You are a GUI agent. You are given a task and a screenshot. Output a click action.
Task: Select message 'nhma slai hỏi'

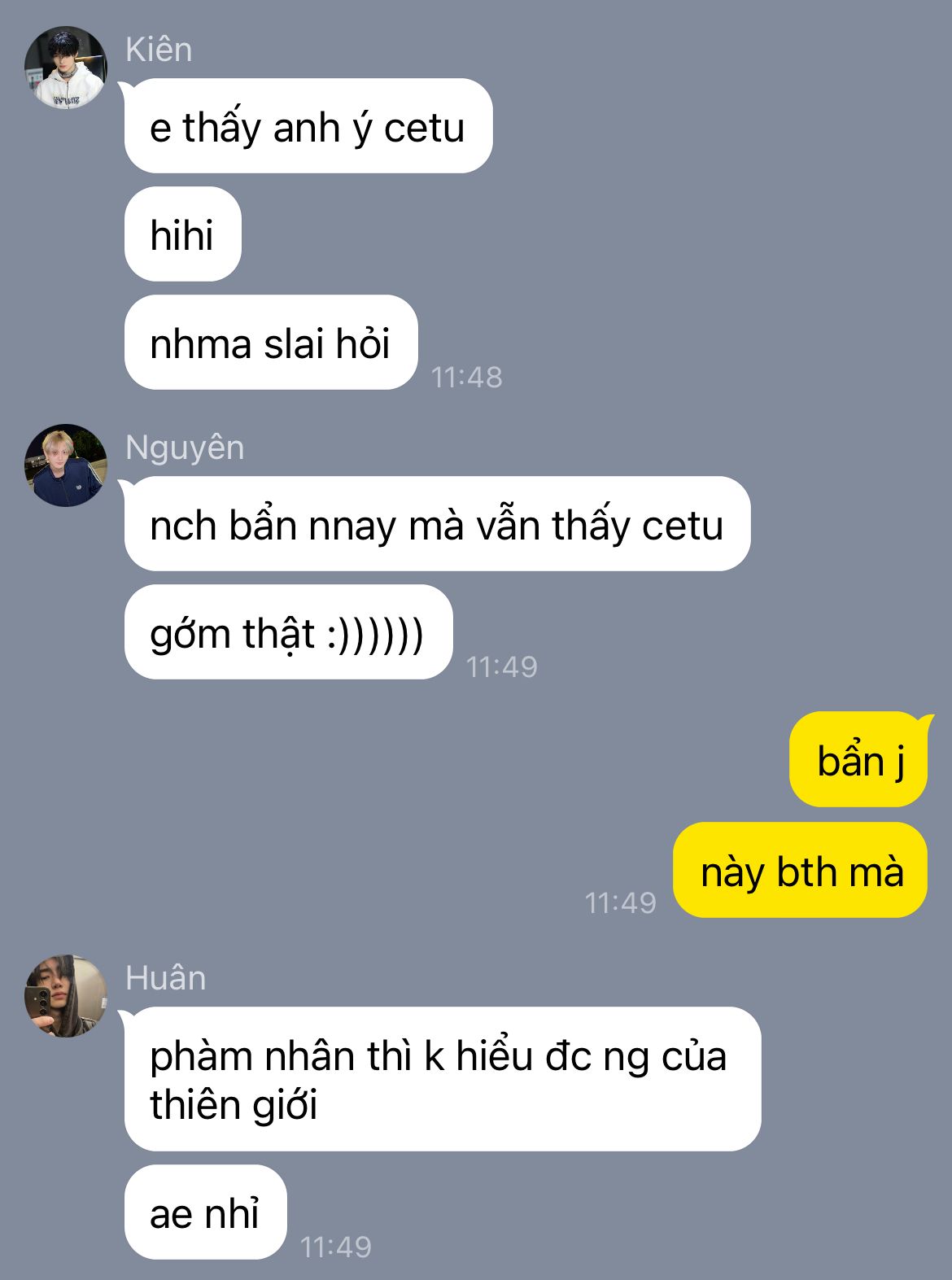coord(271,343)
